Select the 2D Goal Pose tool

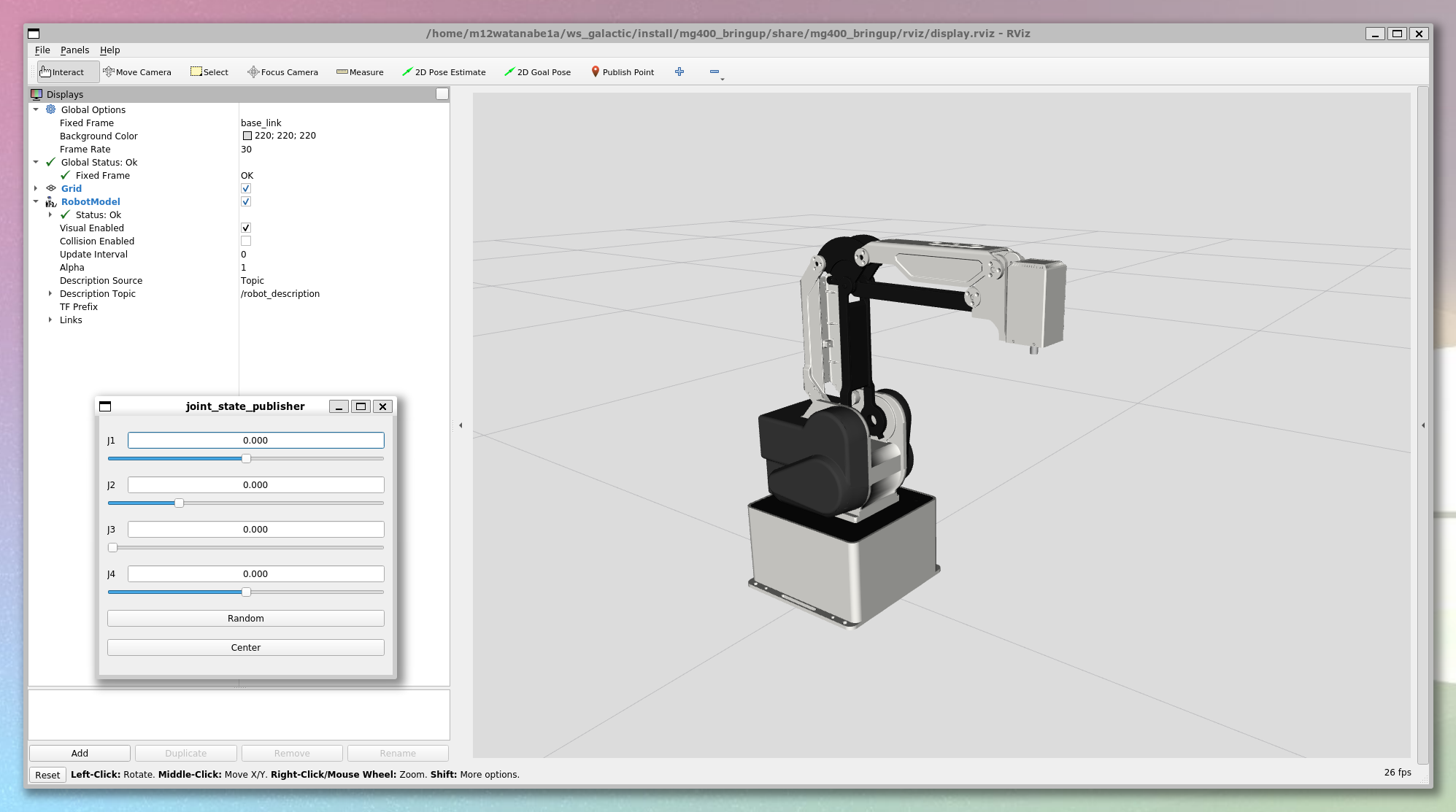click(x=538, y=72)
